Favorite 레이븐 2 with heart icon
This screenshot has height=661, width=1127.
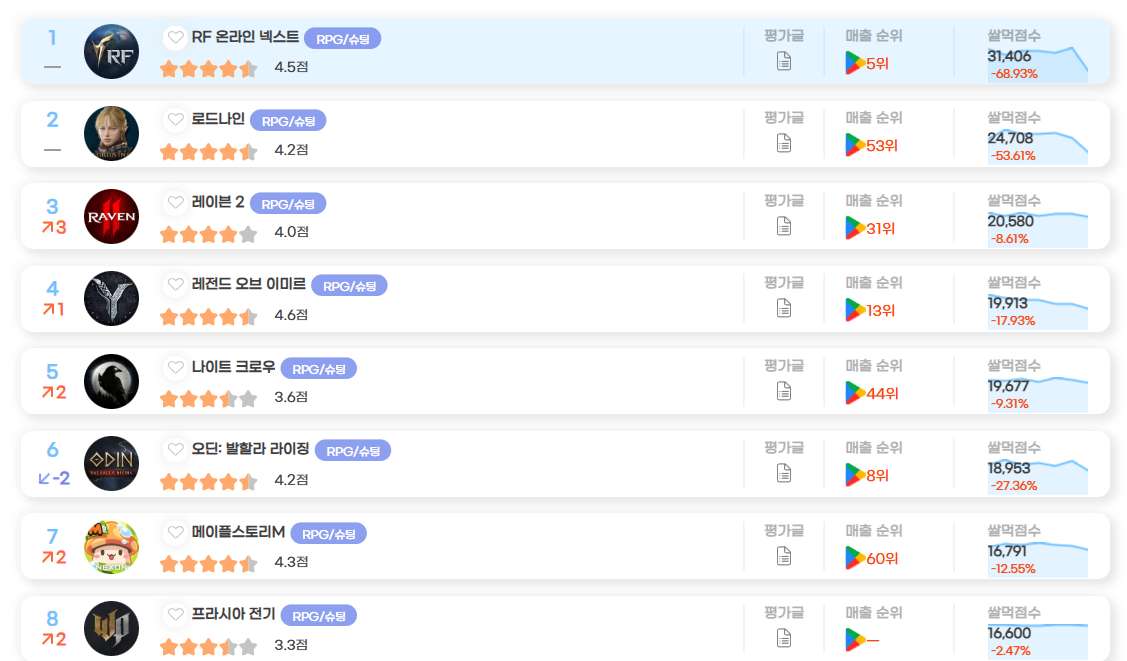pyautogui.click(x=175, y=202)
